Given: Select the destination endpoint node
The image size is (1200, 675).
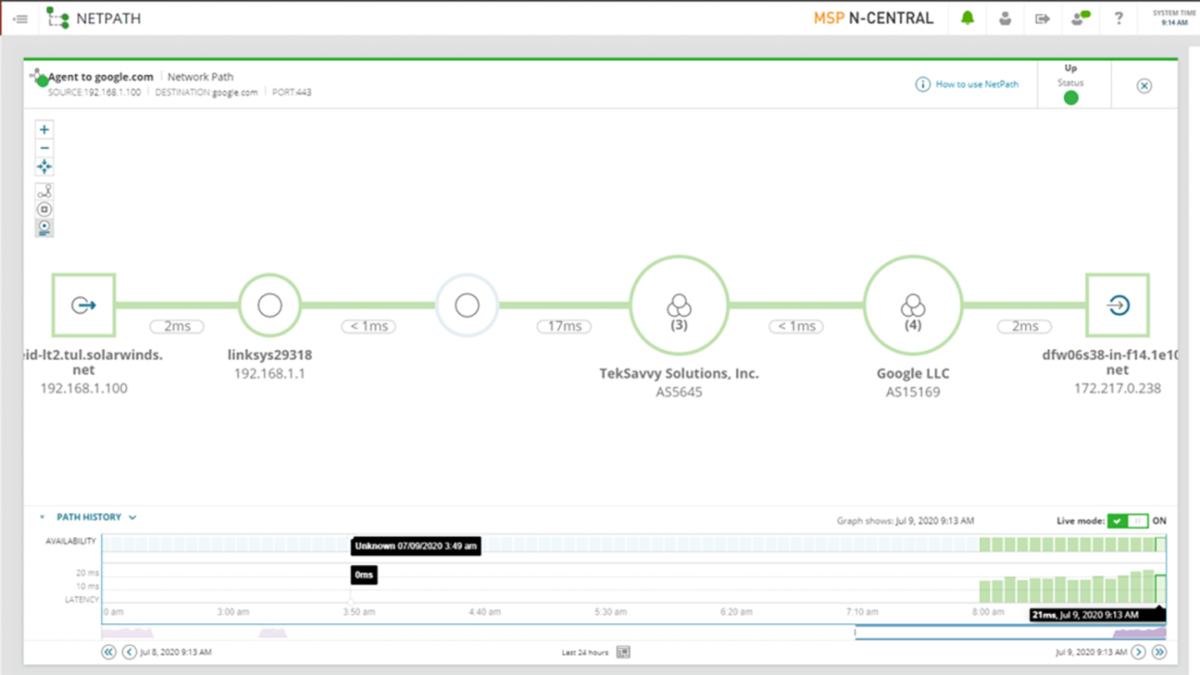Looking at the screenshot, I should pyautogui.click(x=1118, y=305).
